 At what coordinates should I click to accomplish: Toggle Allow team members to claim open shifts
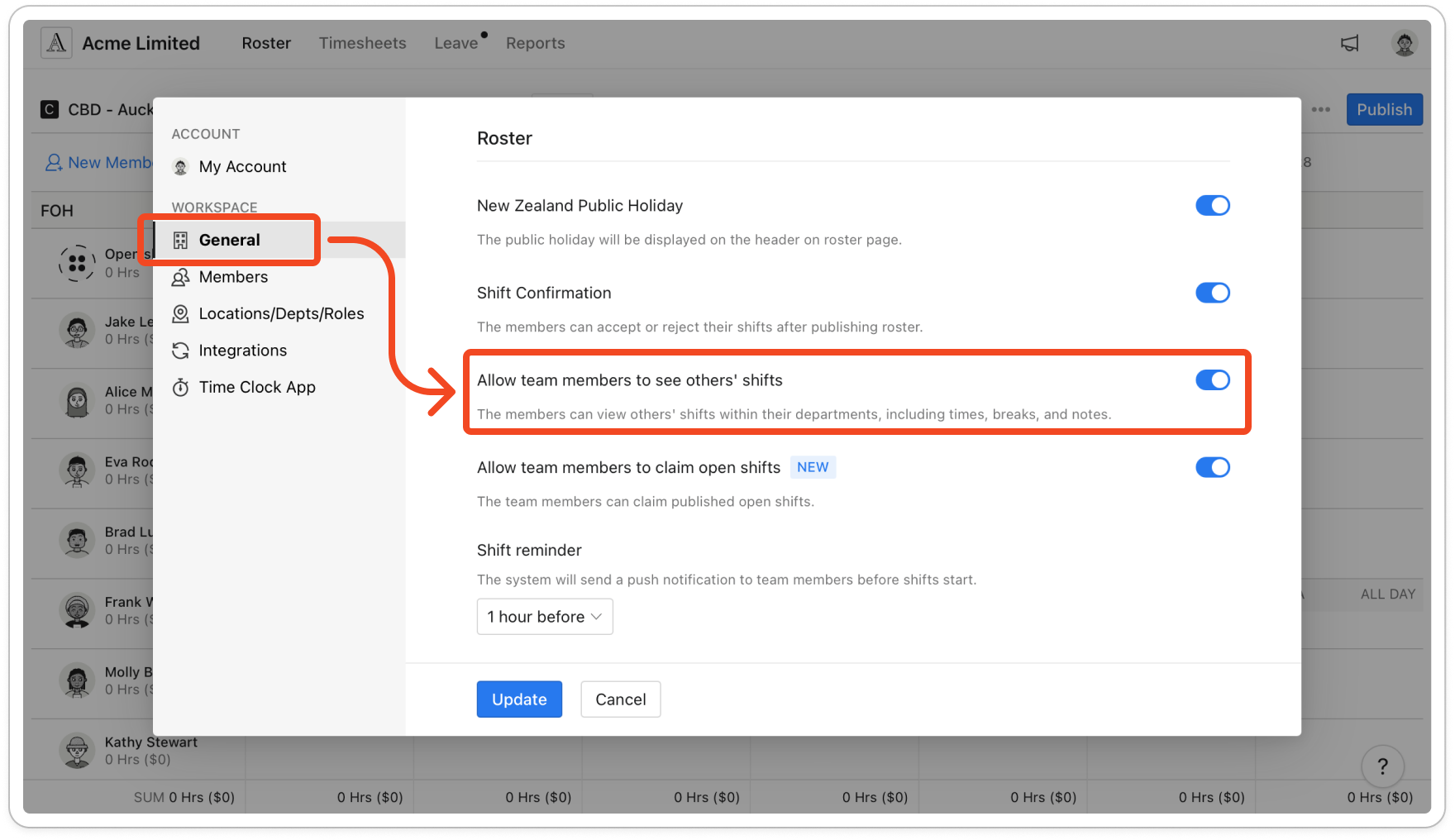(x=1212, y=467)
